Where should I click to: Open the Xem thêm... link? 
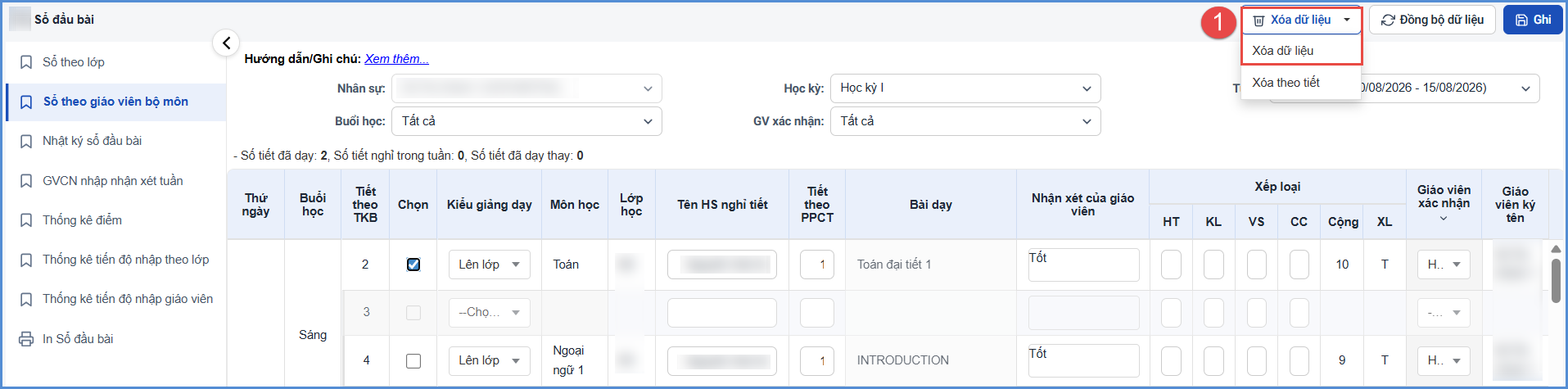(396, 59)
